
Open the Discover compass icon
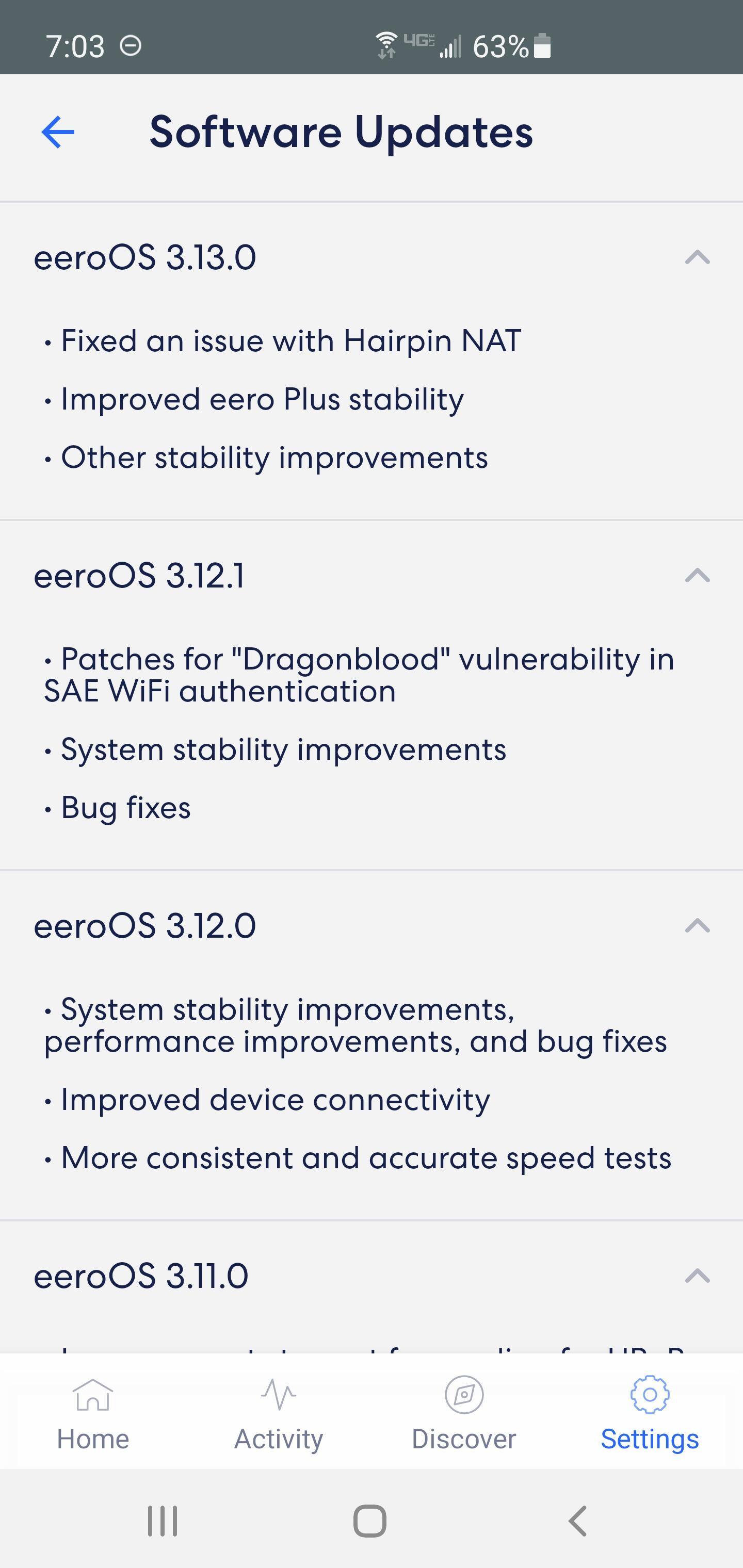464,1394
